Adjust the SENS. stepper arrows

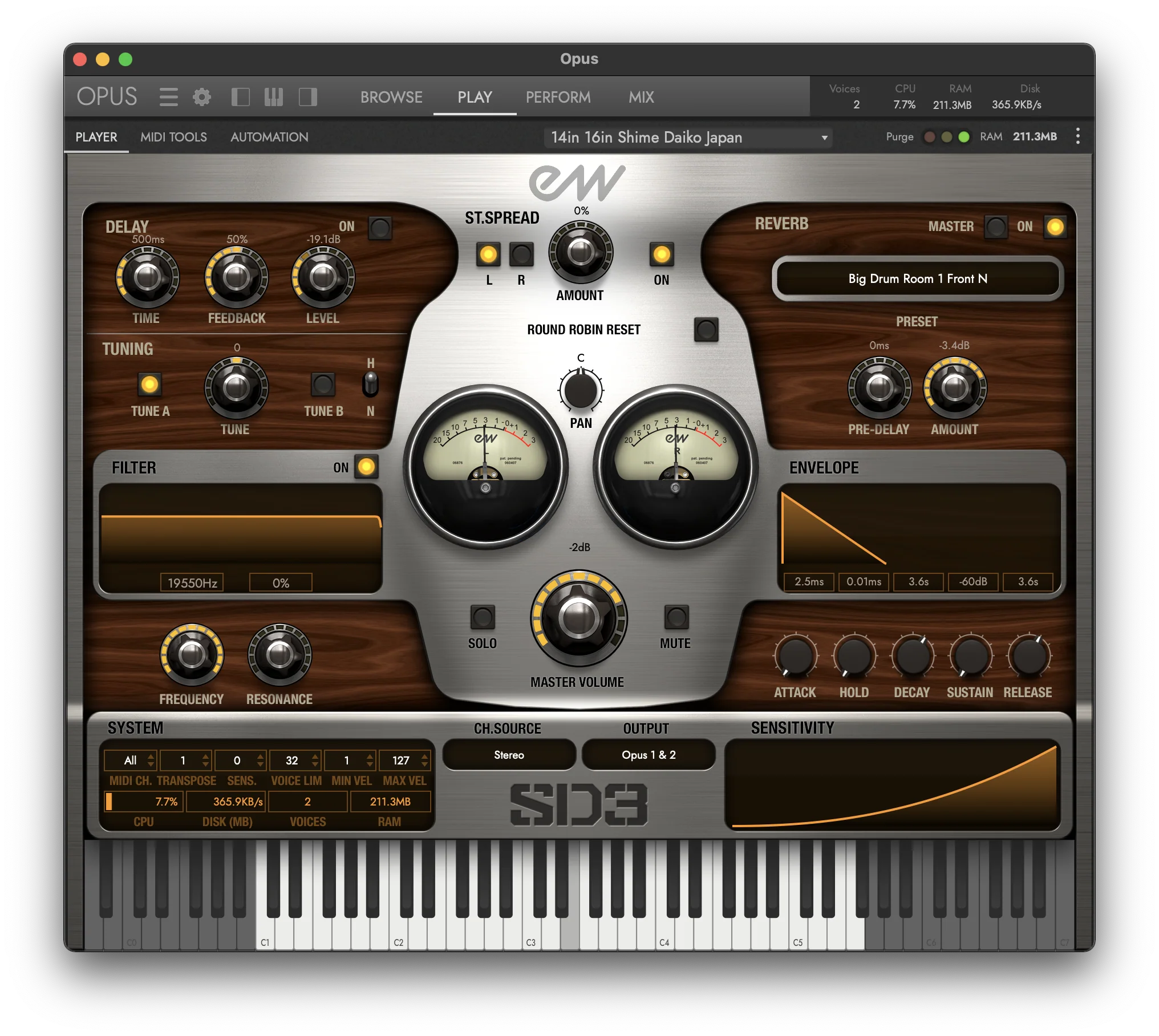(x=260, y=760)
